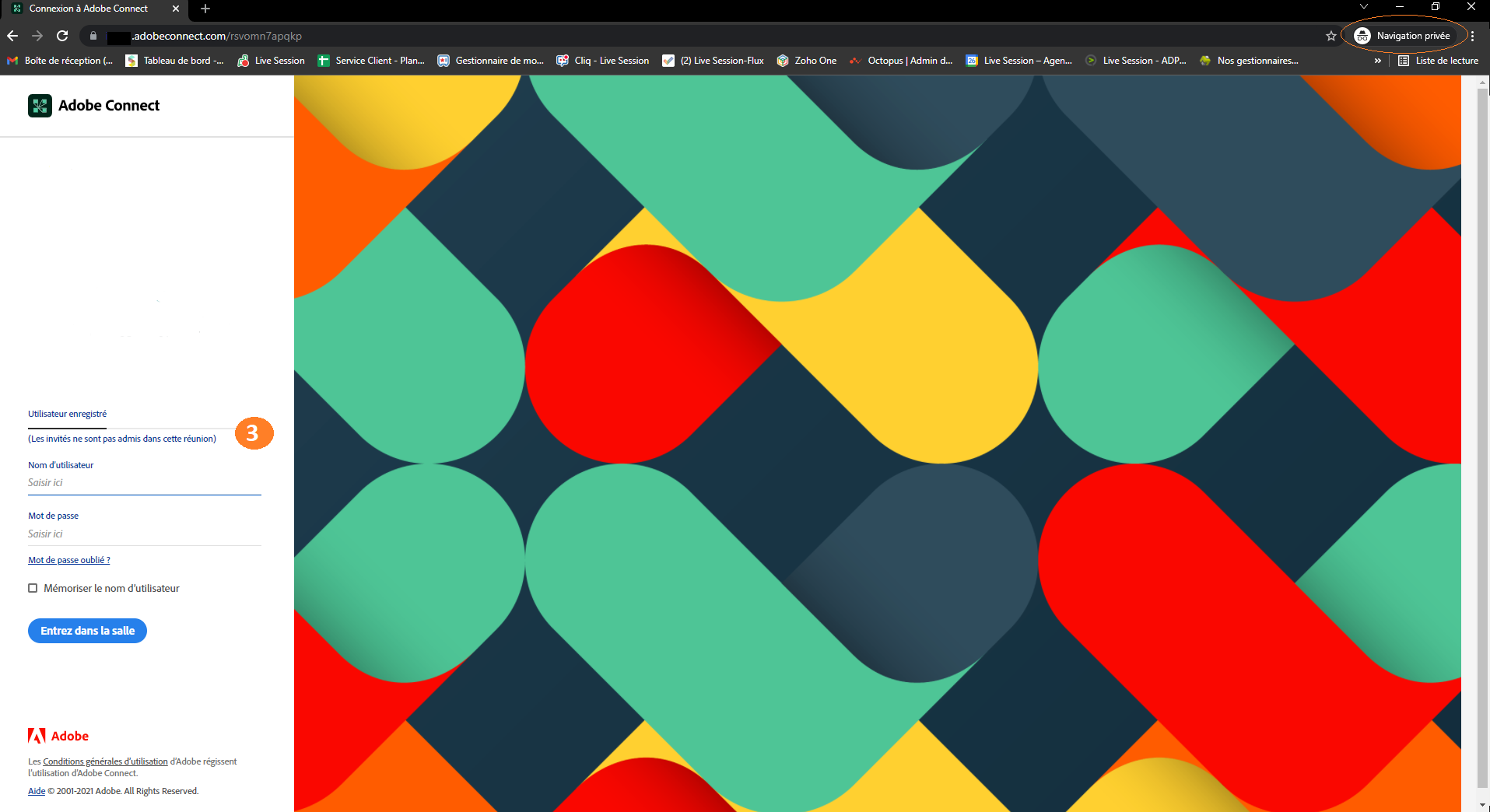Click the browser forward arrow
The height and width of the screenshot is (812, 1490).
37,36
